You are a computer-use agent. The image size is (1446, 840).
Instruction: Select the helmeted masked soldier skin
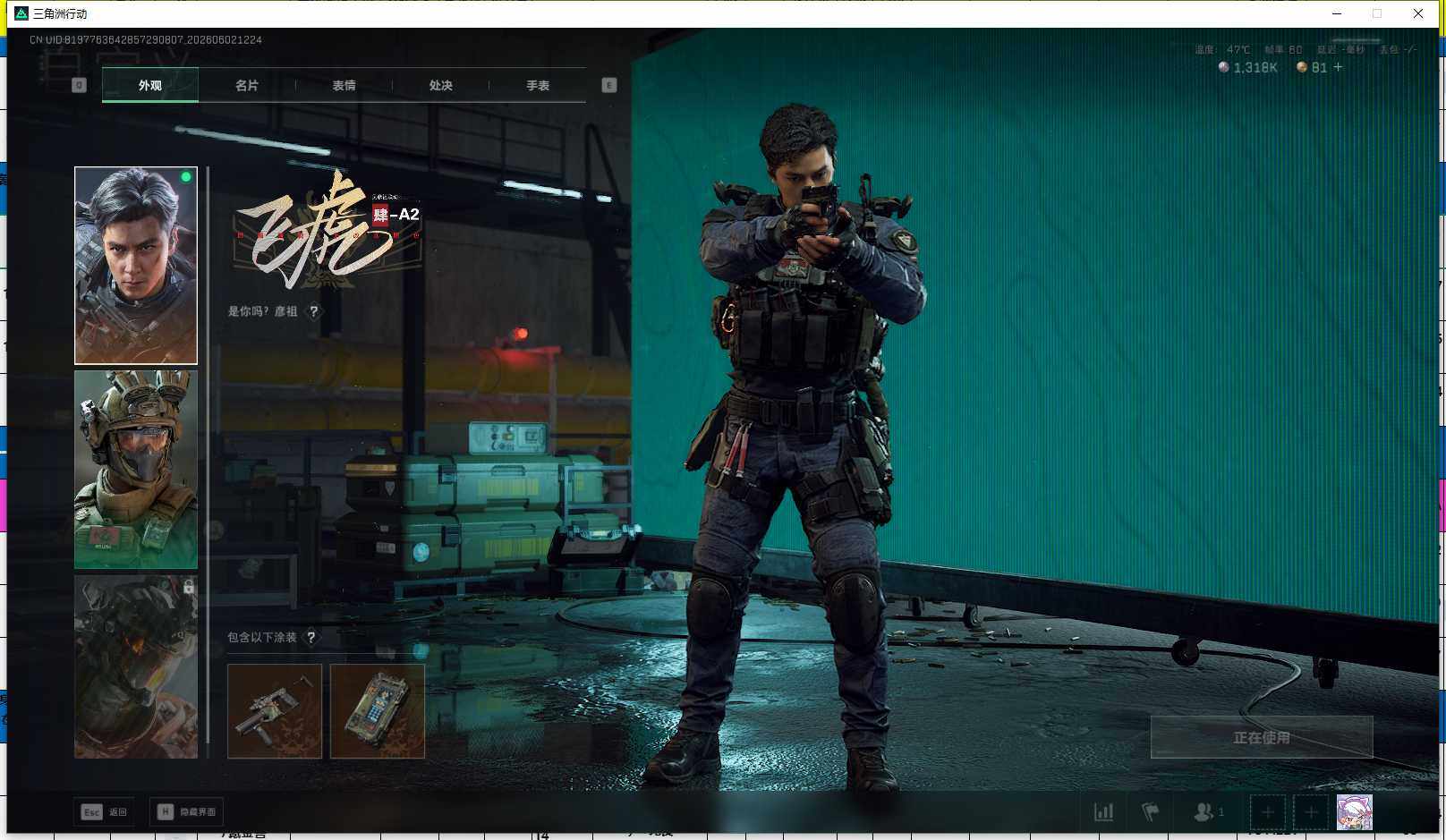click(x=136, y=470)
